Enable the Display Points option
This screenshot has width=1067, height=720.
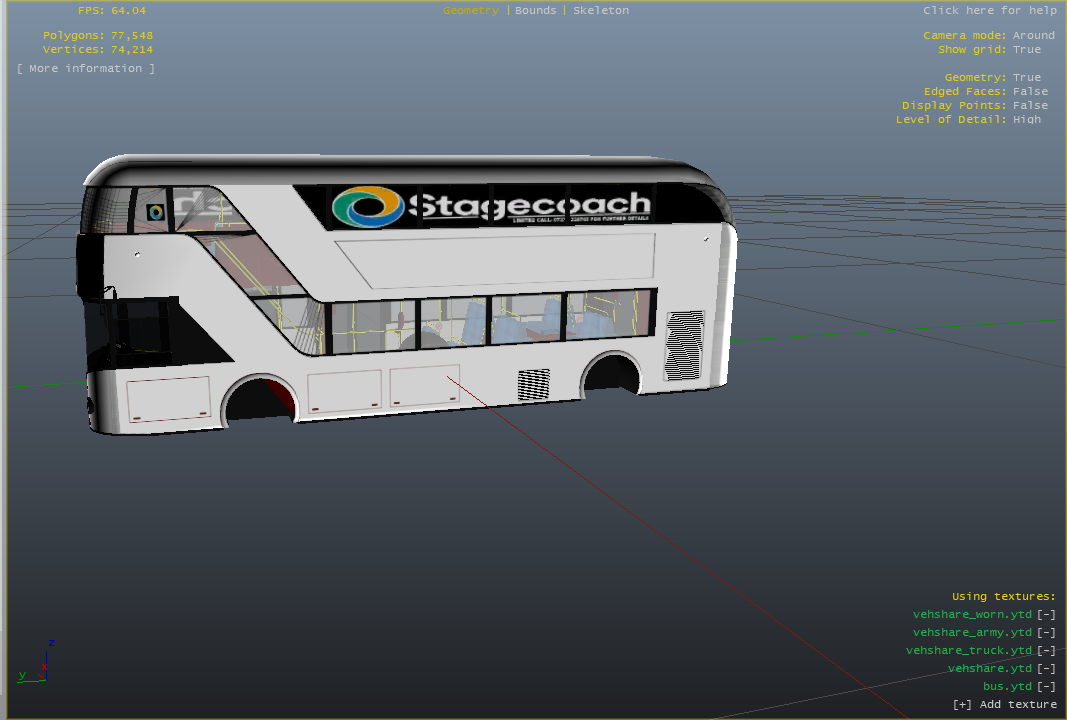[1030, 105]
